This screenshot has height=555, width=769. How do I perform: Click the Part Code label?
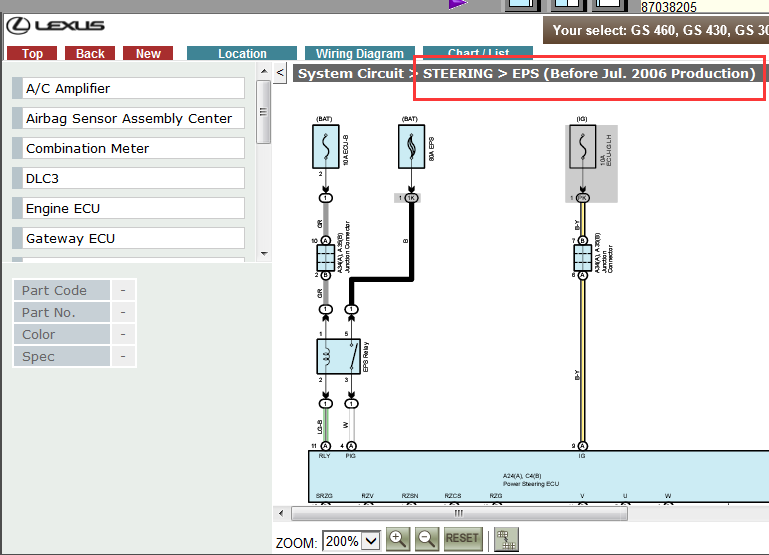click(62, 290)
